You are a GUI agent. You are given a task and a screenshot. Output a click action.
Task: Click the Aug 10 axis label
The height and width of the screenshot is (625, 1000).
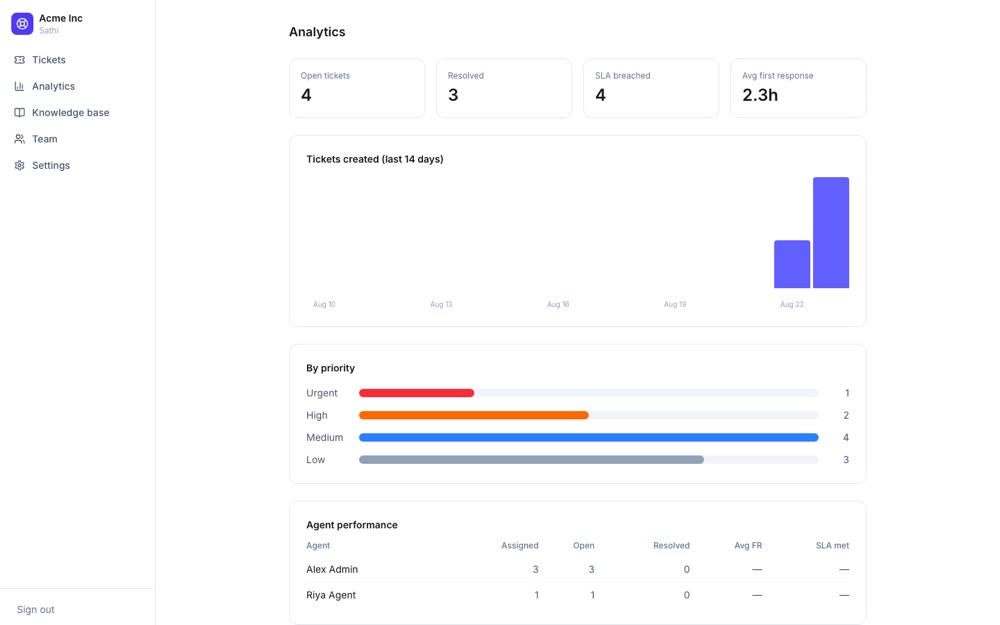click(x=324, y=305)
